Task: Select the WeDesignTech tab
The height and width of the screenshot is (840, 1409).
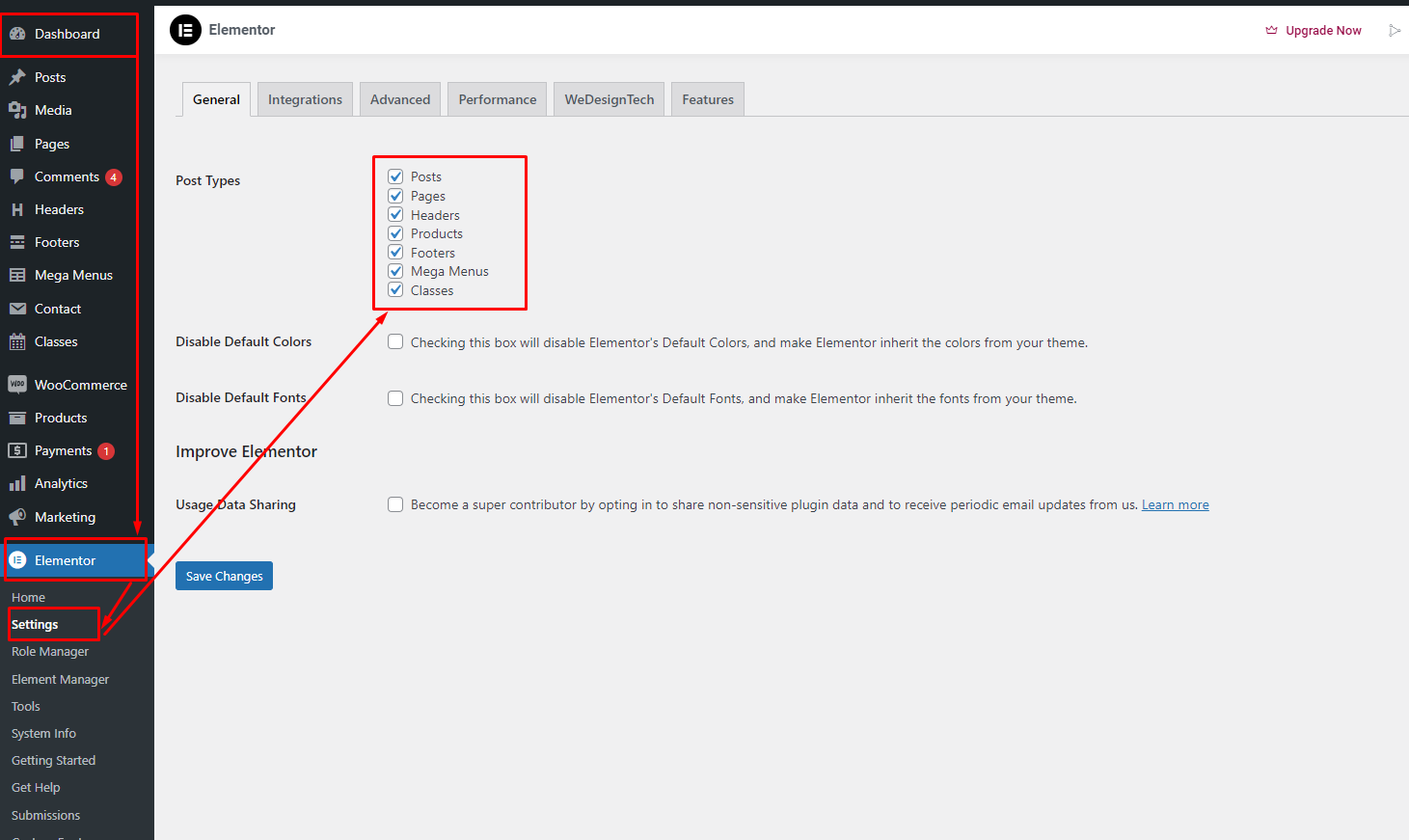Action: tap(610, 99)
